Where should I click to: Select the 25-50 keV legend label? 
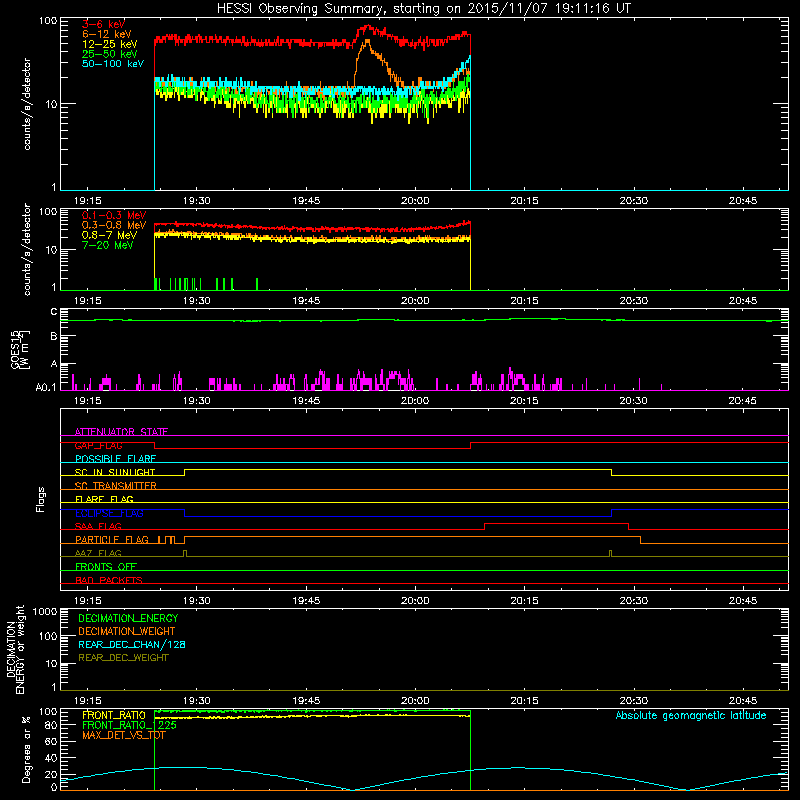click(x=110, y=54)
